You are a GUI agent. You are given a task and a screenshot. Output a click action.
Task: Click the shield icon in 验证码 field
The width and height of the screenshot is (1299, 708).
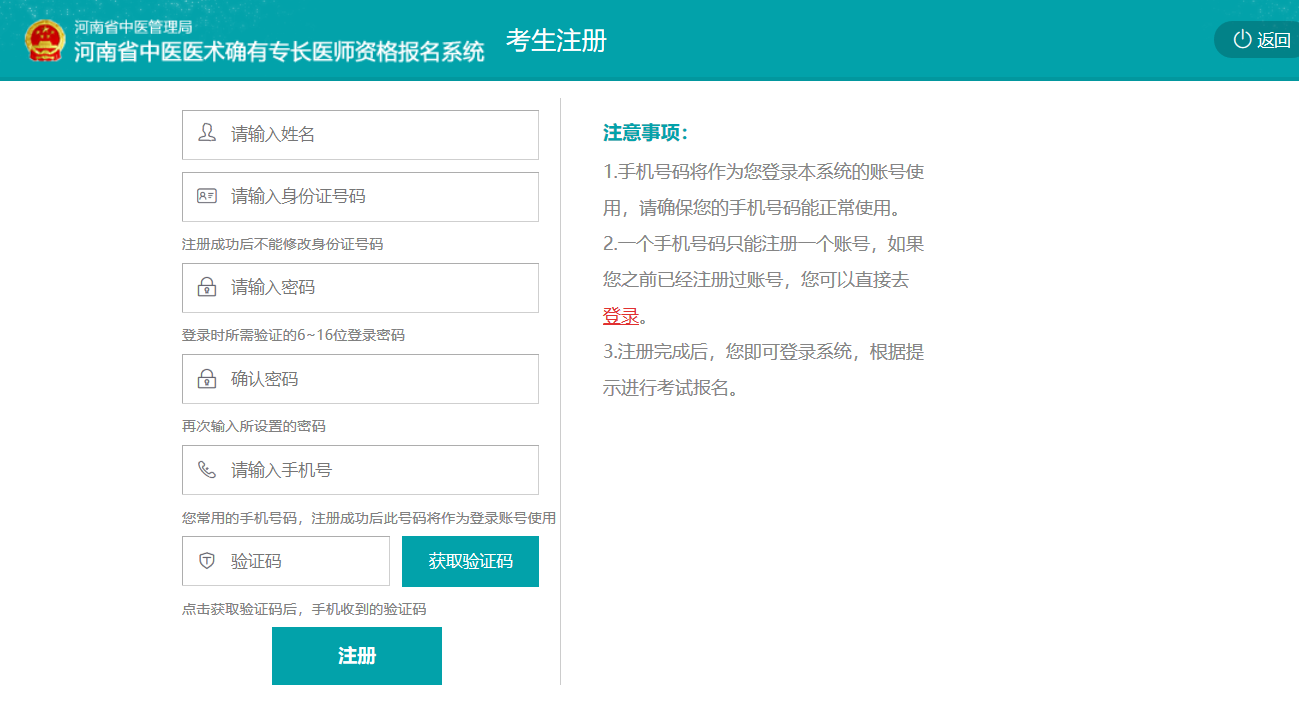coord(207,561)
